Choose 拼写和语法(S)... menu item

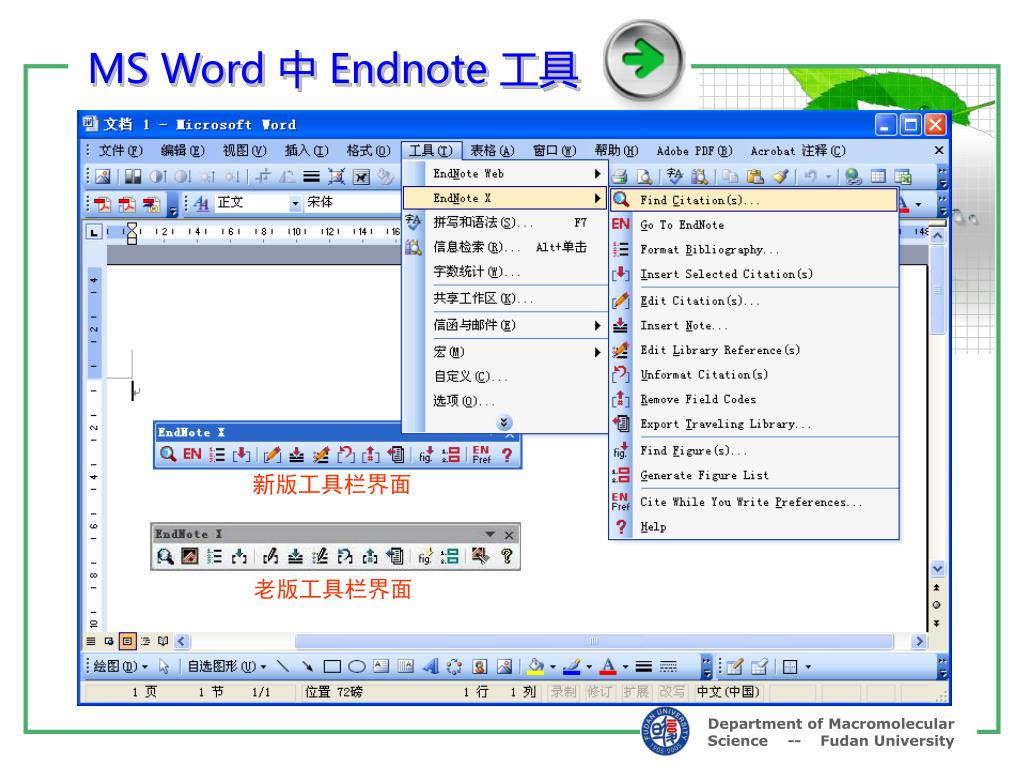coord(505,223)
